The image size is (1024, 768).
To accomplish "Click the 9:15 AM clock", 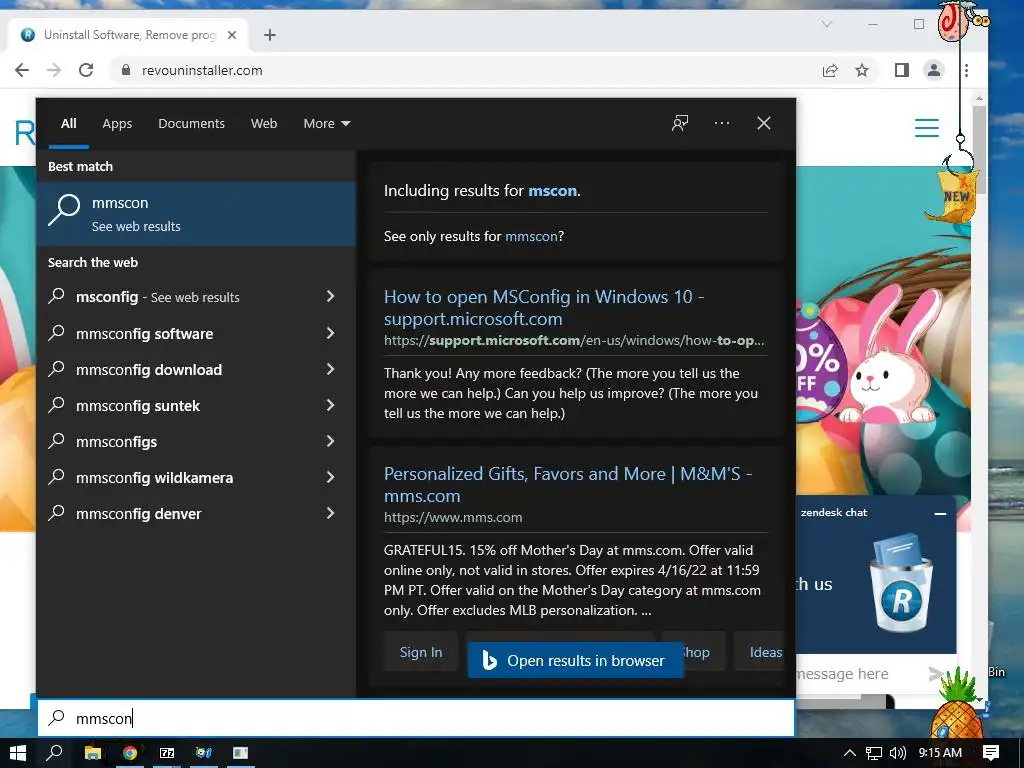I will [x=940, y=752].
